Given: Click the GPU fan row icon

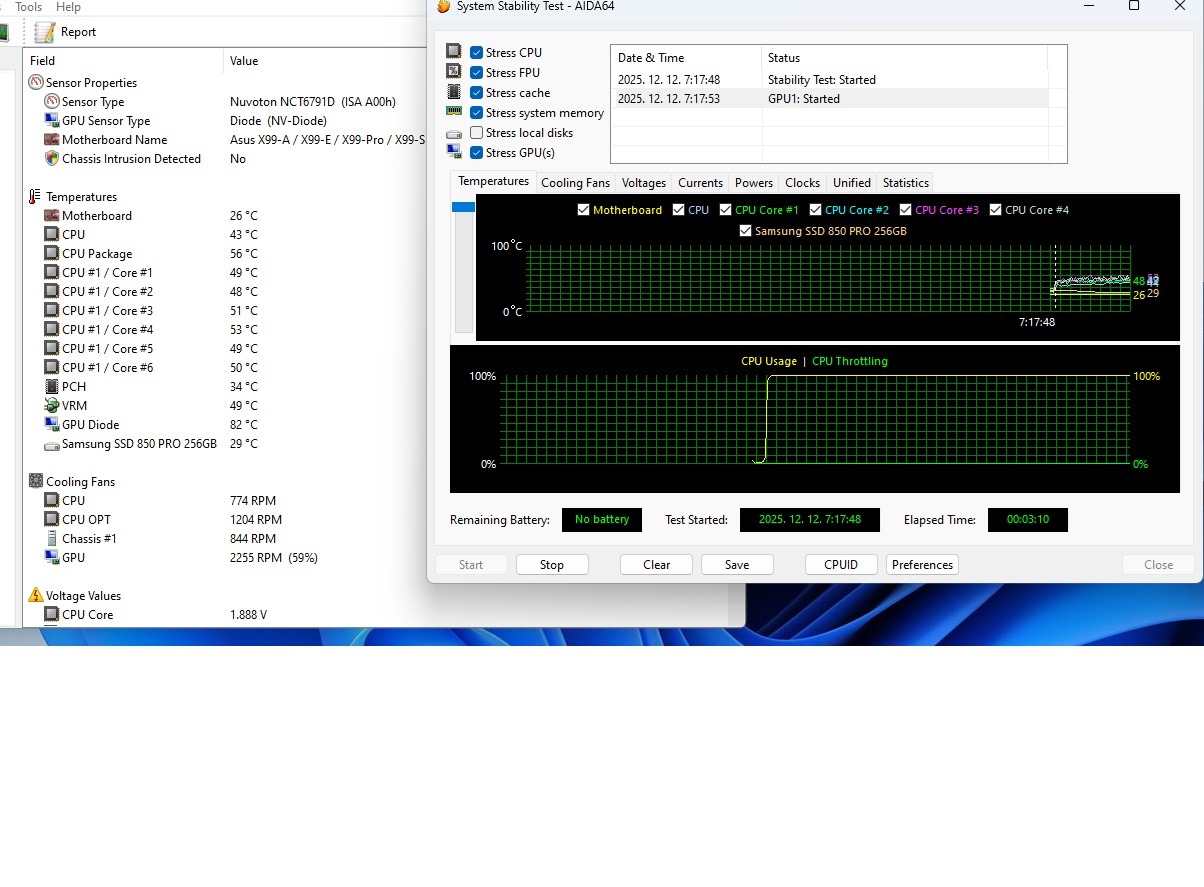Looking at the screenshot, I should click(52, 558).
